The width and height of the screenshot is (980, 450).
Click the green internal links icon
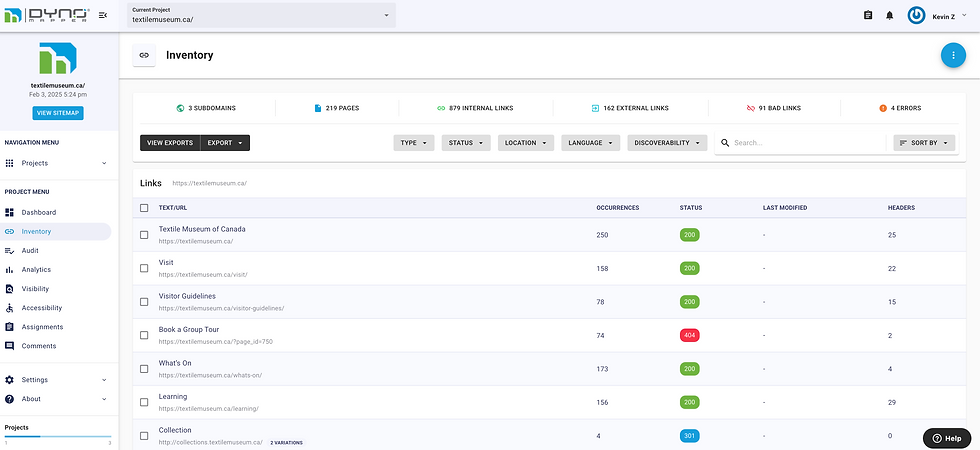[441, 108]
